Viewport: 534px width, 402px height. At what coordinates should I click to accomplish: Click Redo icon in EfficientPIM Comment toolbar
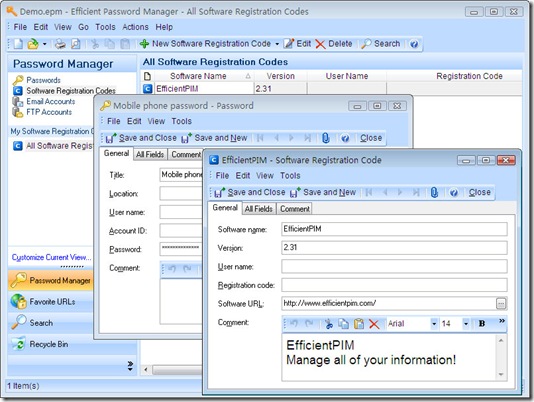pyautogui.click(x=309, y=323)
